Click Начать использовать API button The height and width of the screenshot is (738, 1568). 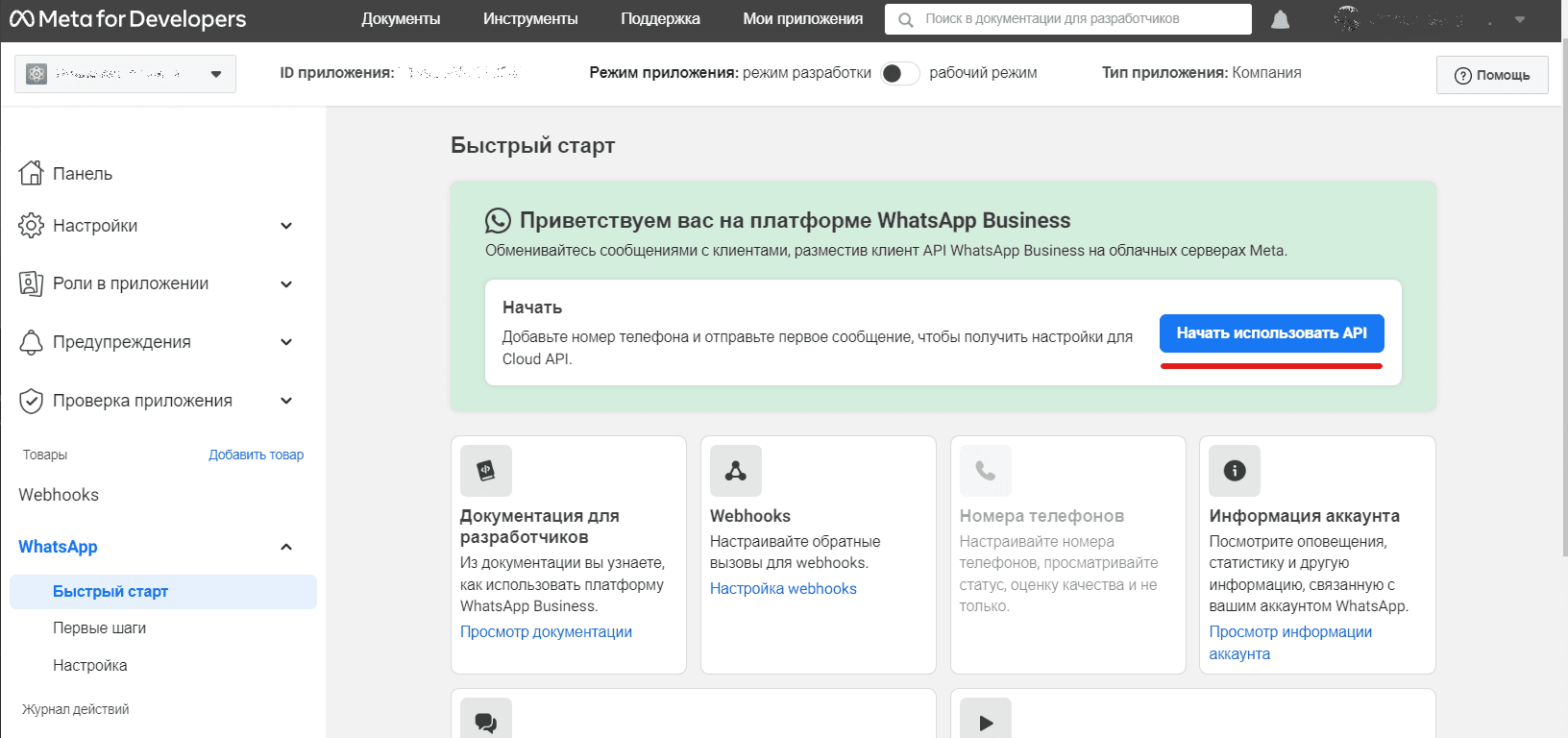click(x=1271, y=333)
